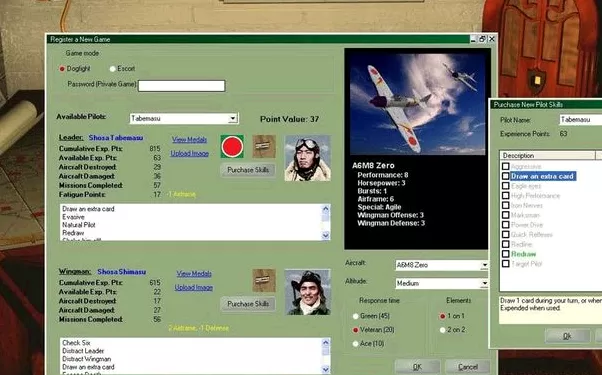The image size is (602, 375).
Task: Check the Eagle eyes skill checkbox
Action: pyautogui.click(x=506, y=186)
